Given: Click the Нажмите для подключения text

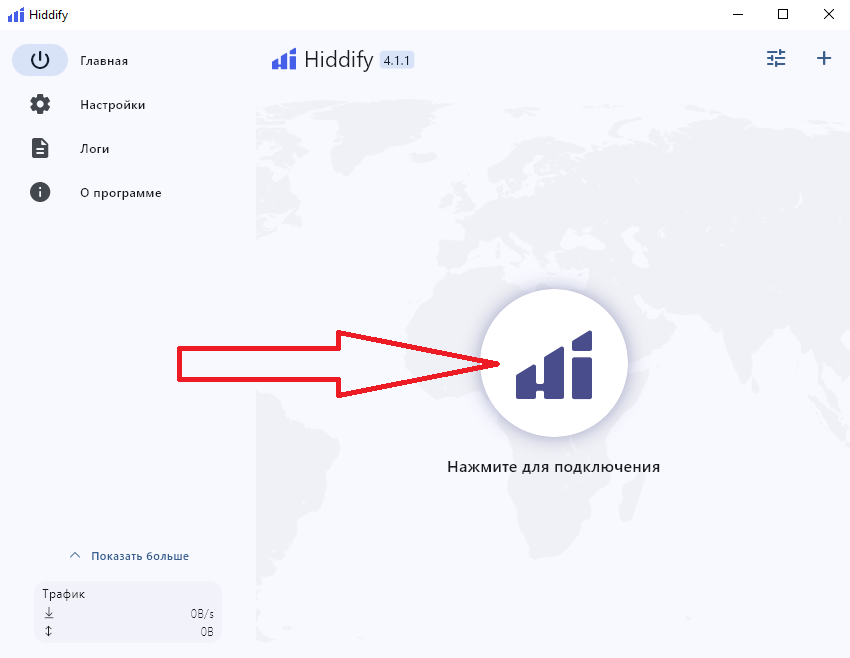Looking at the screenshot, I should pyautogui.click(x=553, y=467).
